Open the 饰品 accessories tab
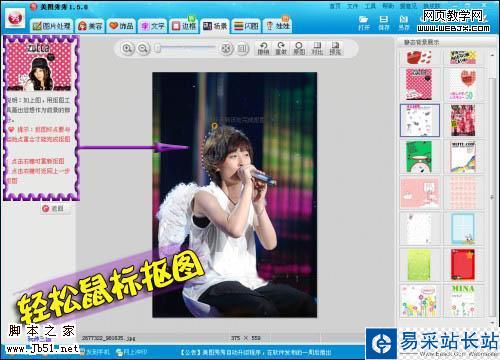Viewport: 500px width, 360px height. pyautogui.click(x=121, y=26)
